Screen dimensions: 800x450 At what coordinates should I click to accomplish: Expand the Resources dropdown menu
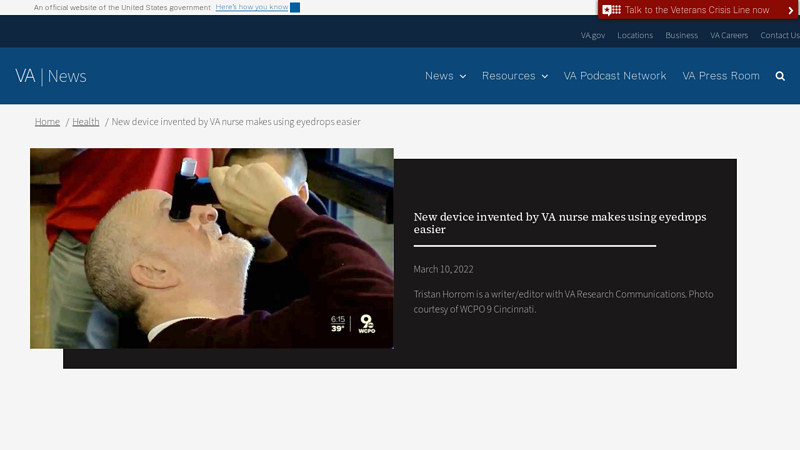(514, 76)
